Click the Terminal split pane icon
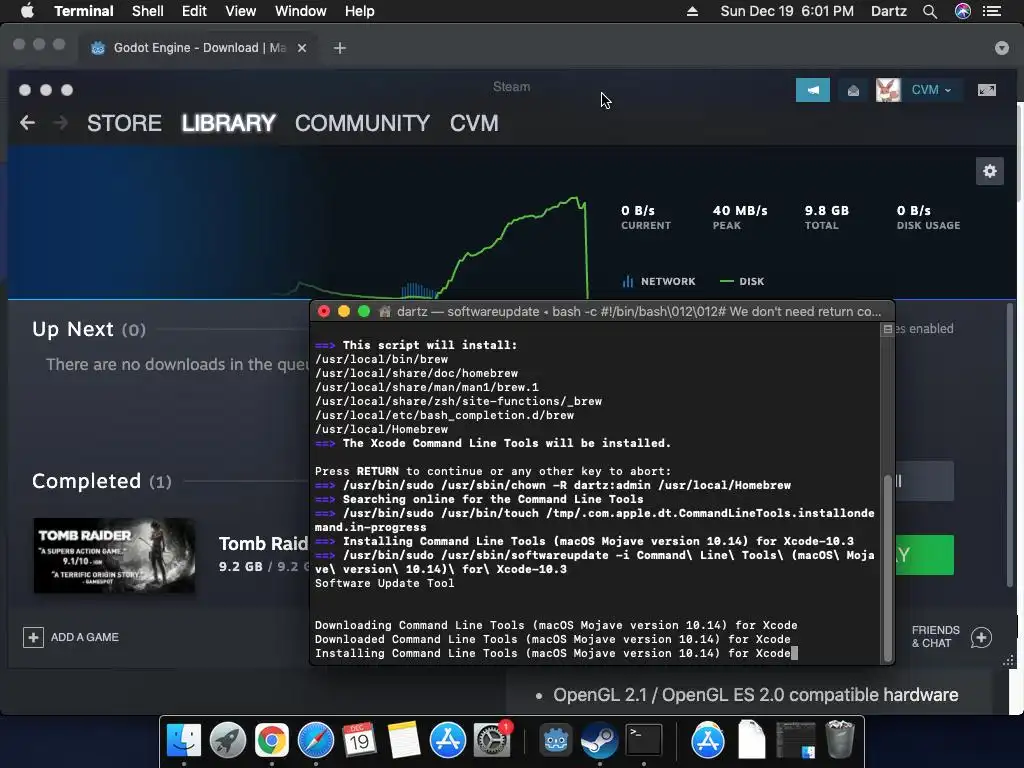 click(888, 330)
